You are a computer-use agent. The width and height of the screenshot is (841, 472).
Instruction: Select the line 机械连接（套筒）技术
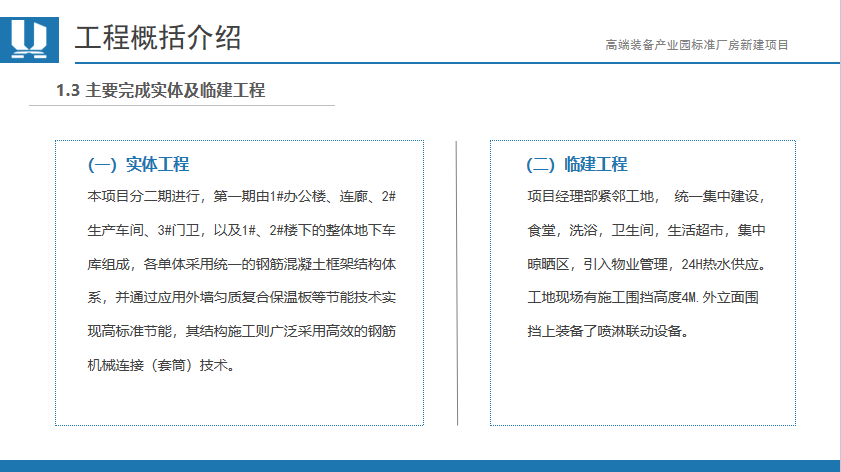pos(163,365)
